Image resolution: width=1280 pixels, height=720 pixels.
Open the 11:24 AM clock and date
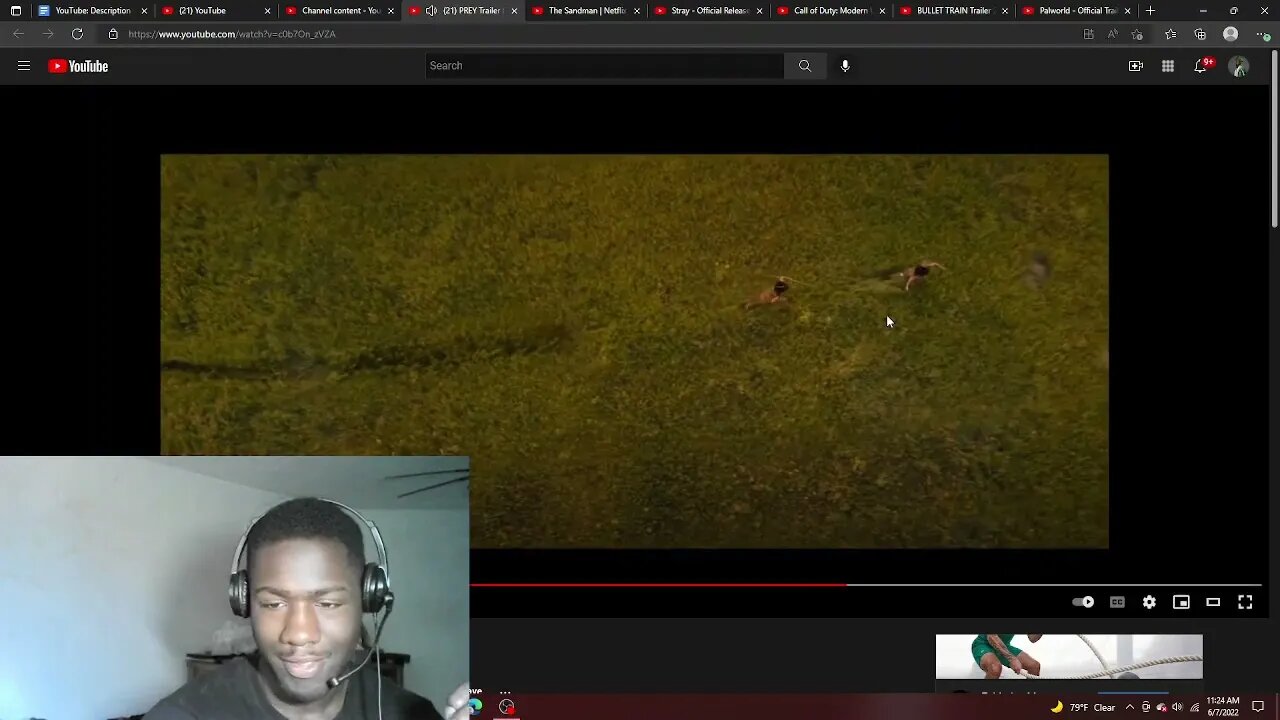tap(1223, 707)
